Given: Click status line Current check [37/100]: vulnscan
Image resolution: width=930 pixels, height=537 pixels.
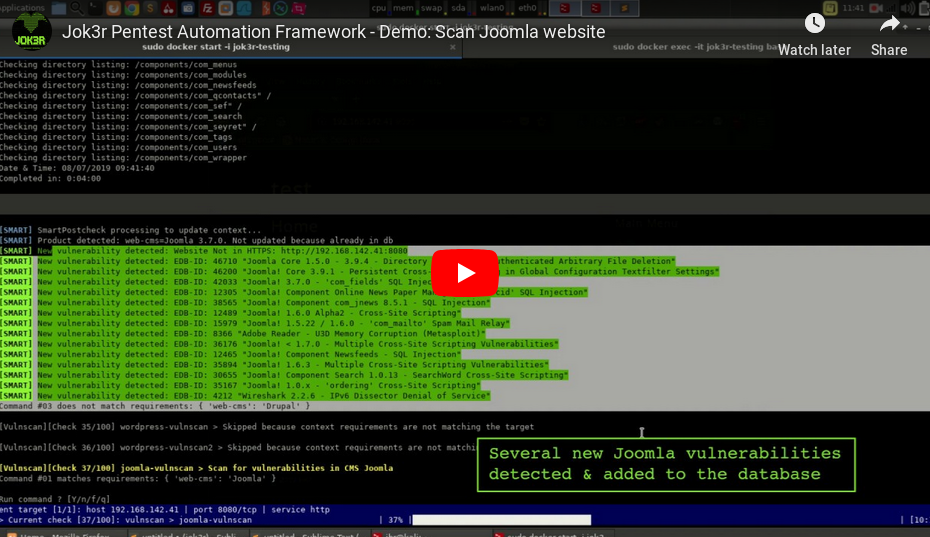Looking at the screenshot, I should click(x=126, y=520).
